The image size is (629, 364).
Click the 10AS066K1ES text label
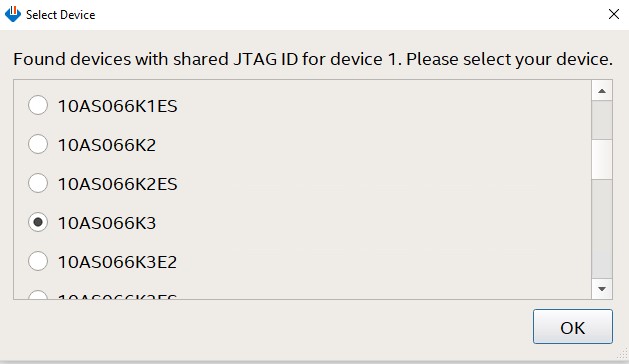point(118,106)
